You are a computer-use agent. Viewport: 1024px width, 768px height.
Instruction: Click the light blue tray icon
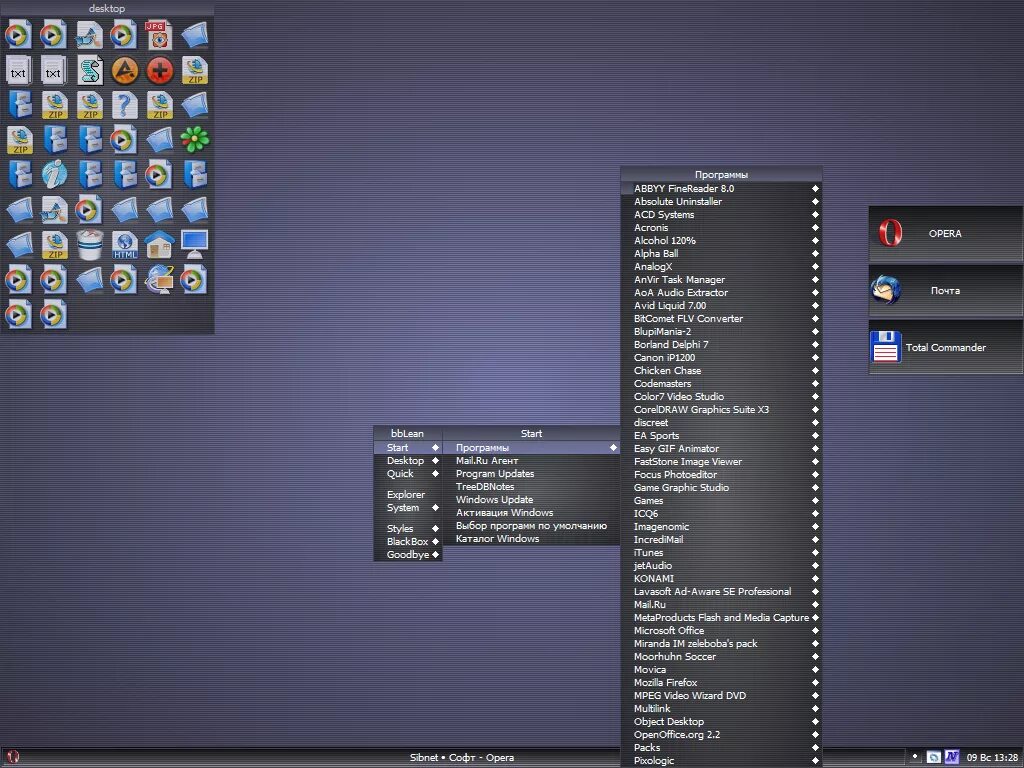pyautogui.click(x=934, y=757)
